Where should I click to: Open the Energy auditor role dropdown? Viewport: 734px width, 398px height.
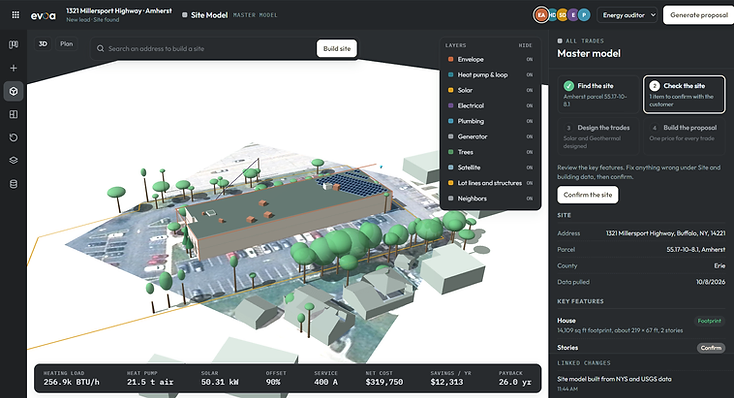[x=628, y=15]
